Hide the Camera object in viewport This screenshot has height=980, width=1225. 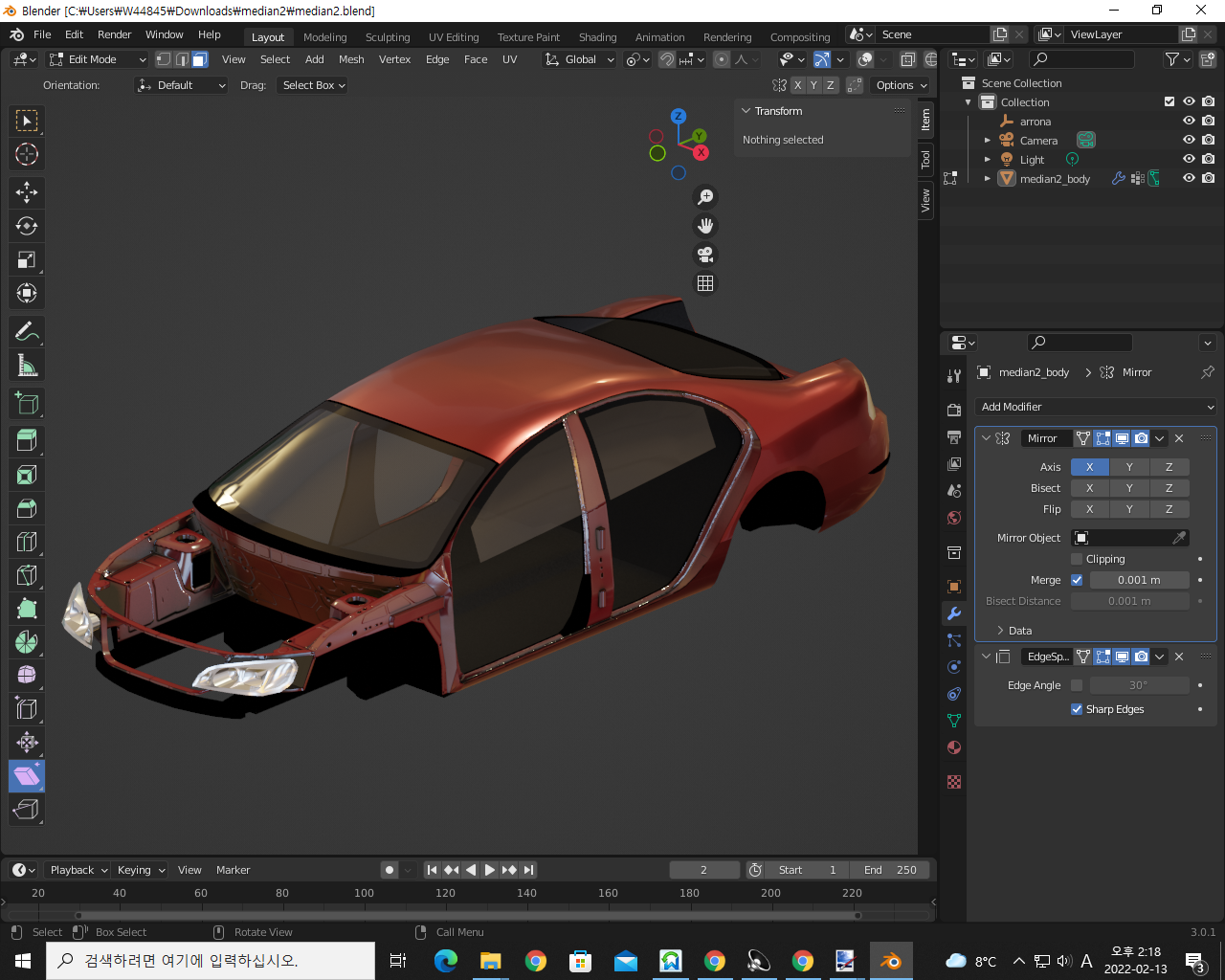tap(1189, 140)
